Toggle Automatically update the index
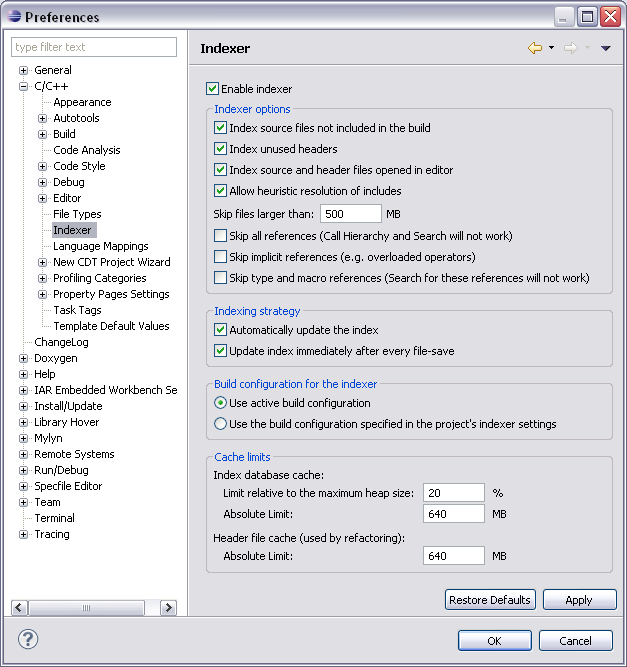627x667 pixels. (x=220, y=330)
